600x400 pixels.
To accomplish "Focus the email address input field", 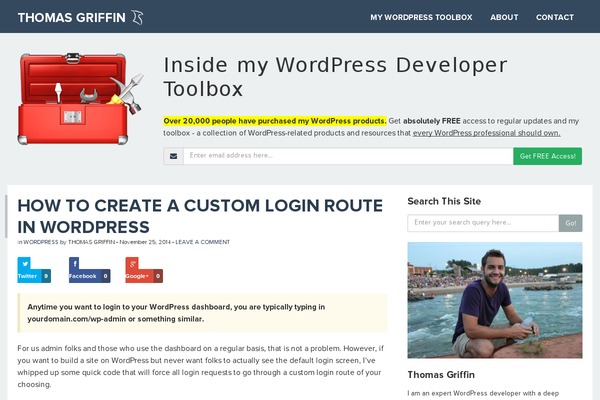I will click(348, 156).
